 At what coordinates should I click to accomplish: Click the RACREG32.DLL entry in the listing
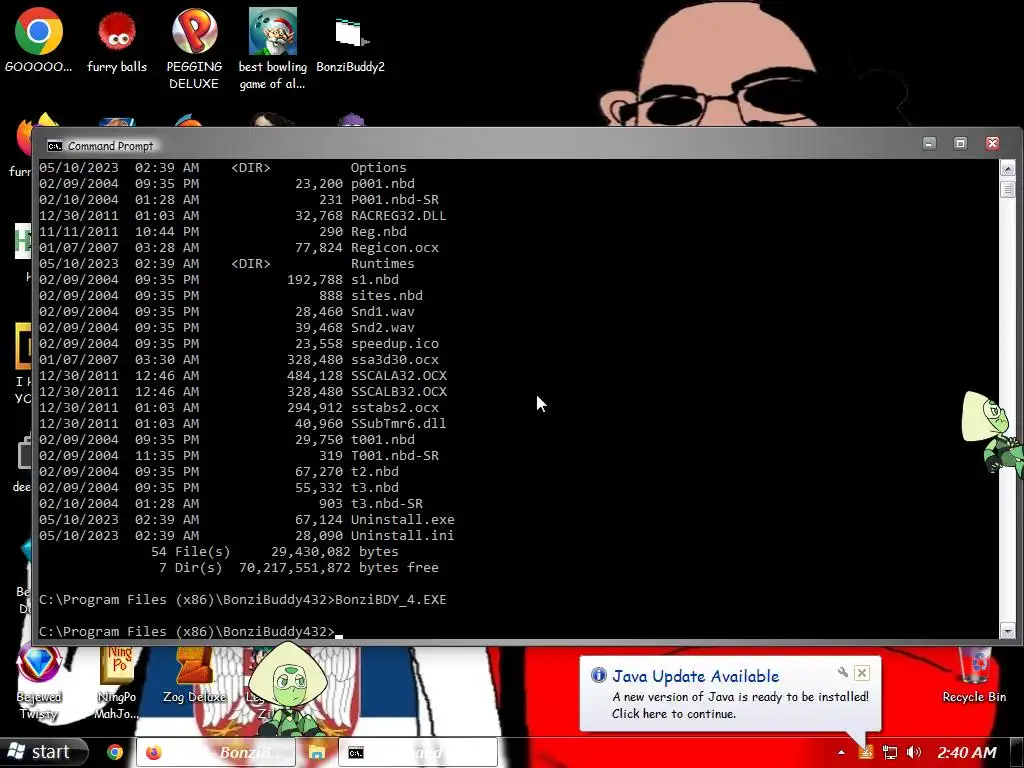(398, 216)
